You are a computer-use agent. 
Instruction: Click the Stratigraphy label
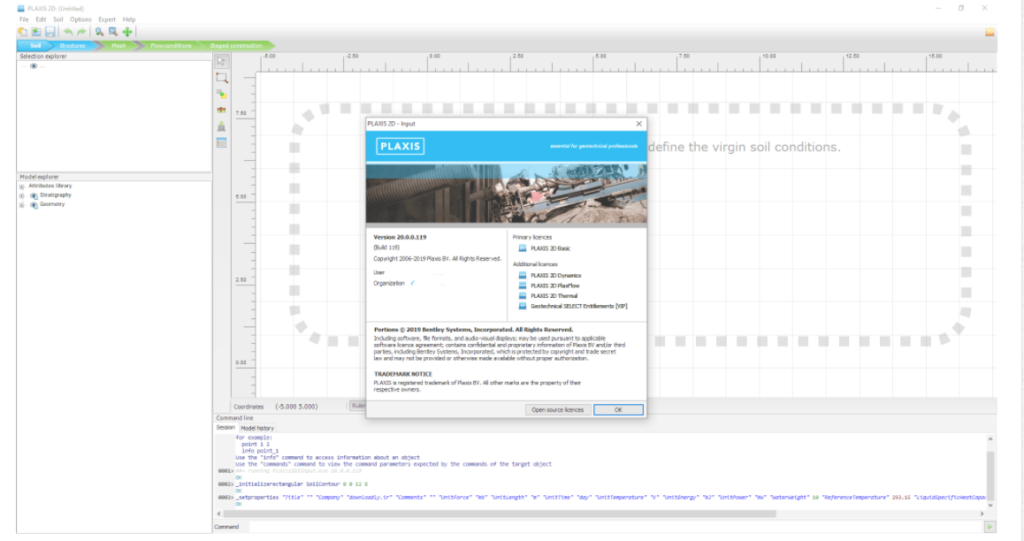pos(56,195)
